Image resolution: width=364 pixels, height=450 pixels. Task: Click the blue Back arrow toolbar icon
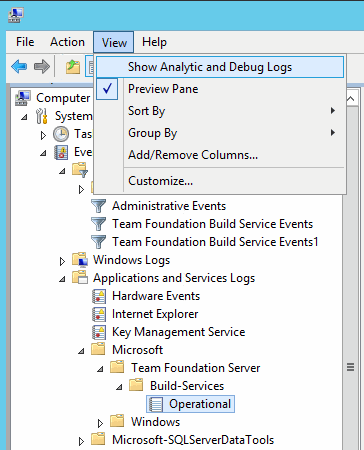(x=19, y=67)
